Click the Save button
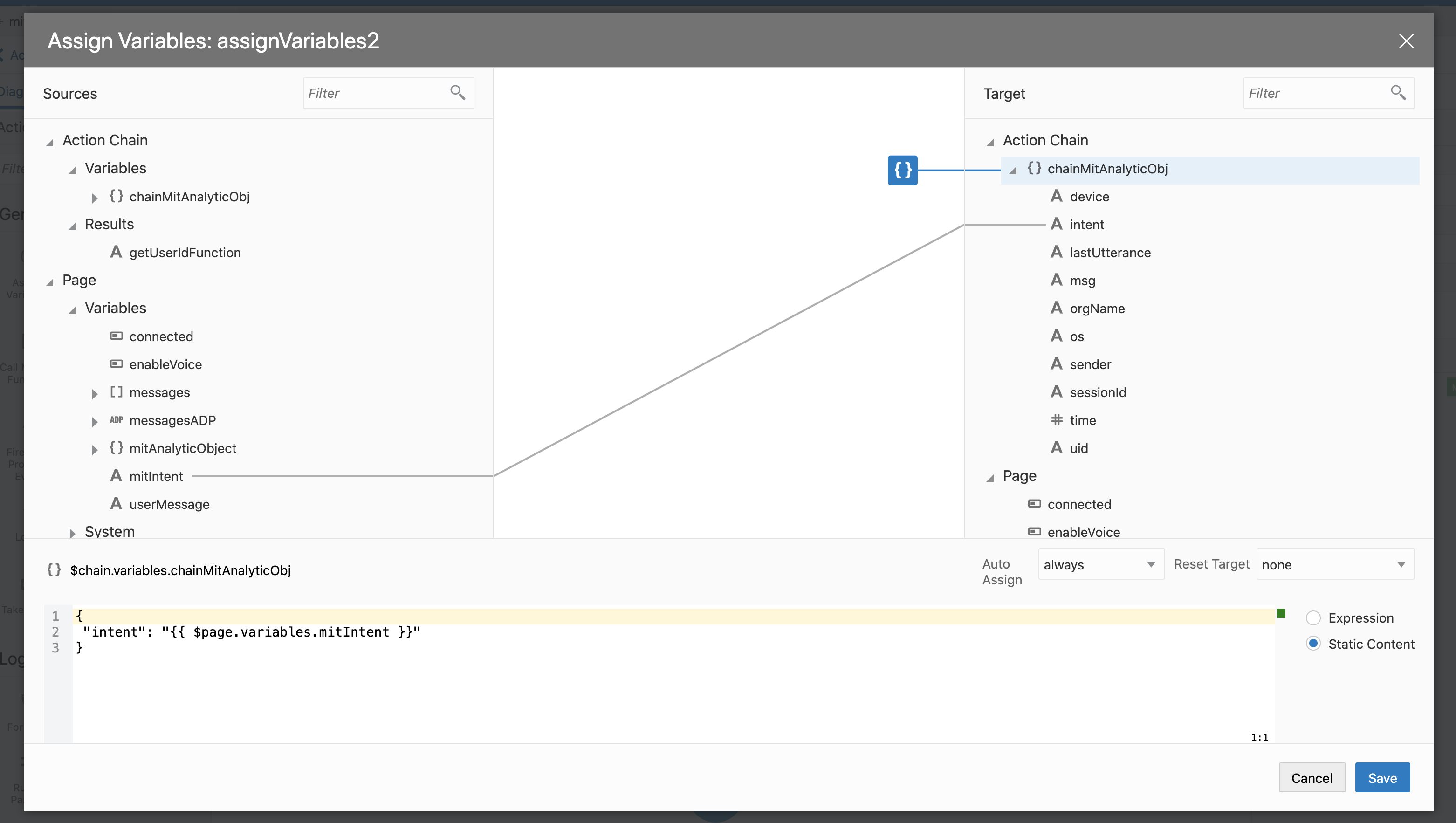Viewport: 1456px width, 823px height. click(x=1381, y=778)
